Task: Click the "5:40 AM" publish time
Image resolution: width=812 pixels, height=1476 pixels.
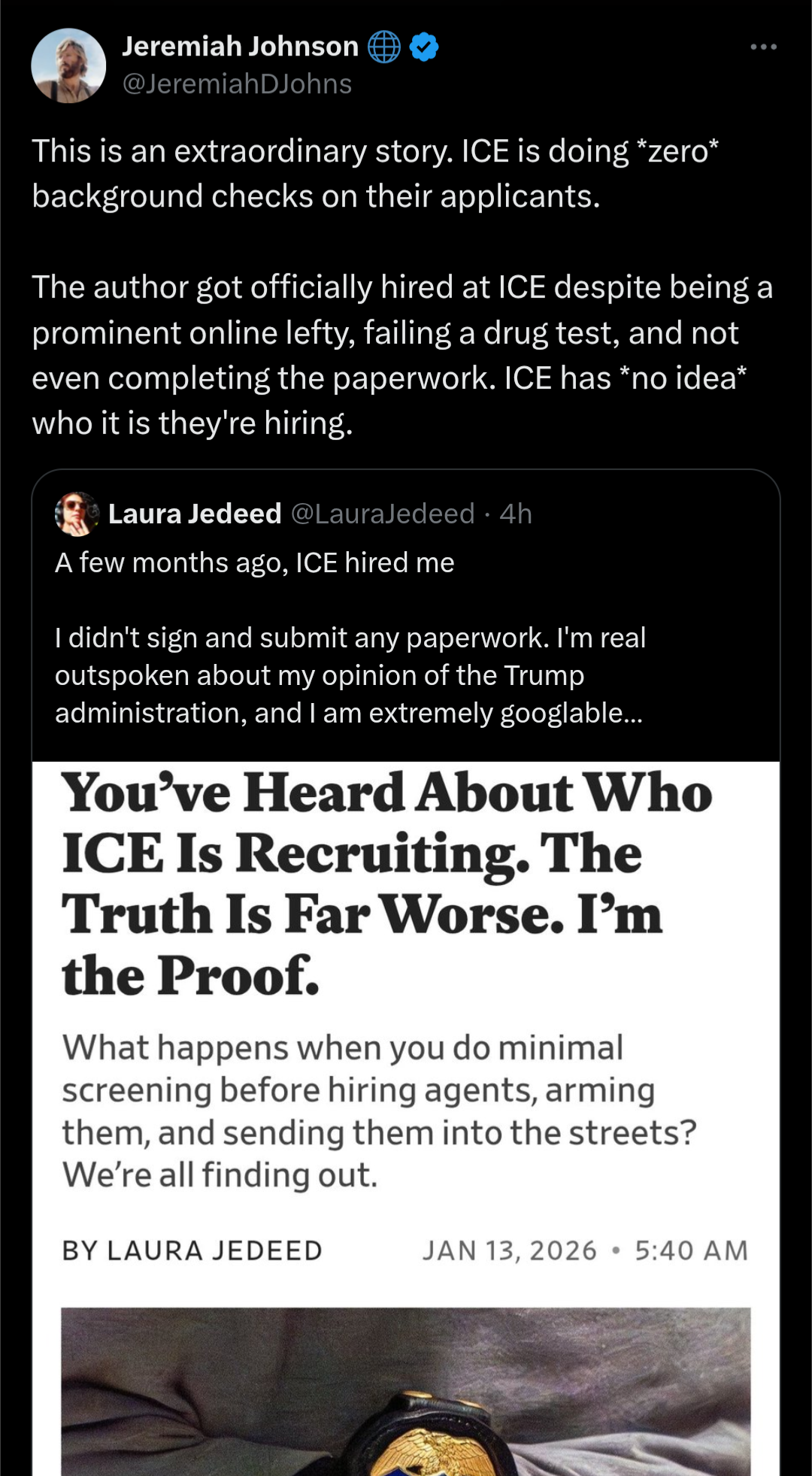Action: 692,1250
